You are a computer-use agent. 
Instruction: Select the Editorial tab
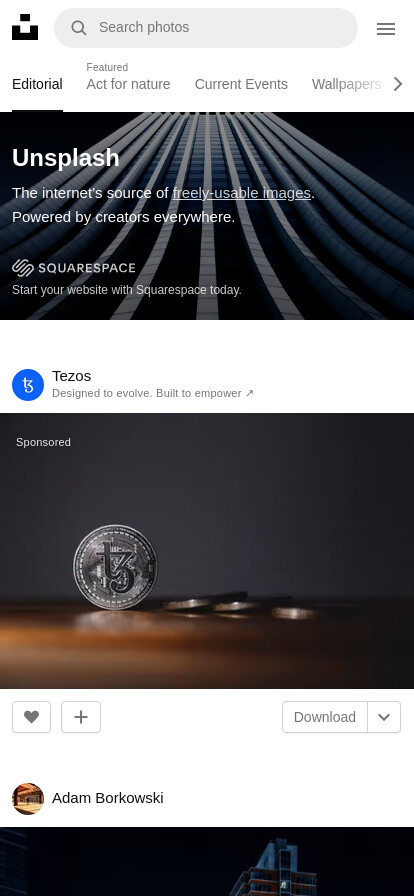tap(37, 84)
